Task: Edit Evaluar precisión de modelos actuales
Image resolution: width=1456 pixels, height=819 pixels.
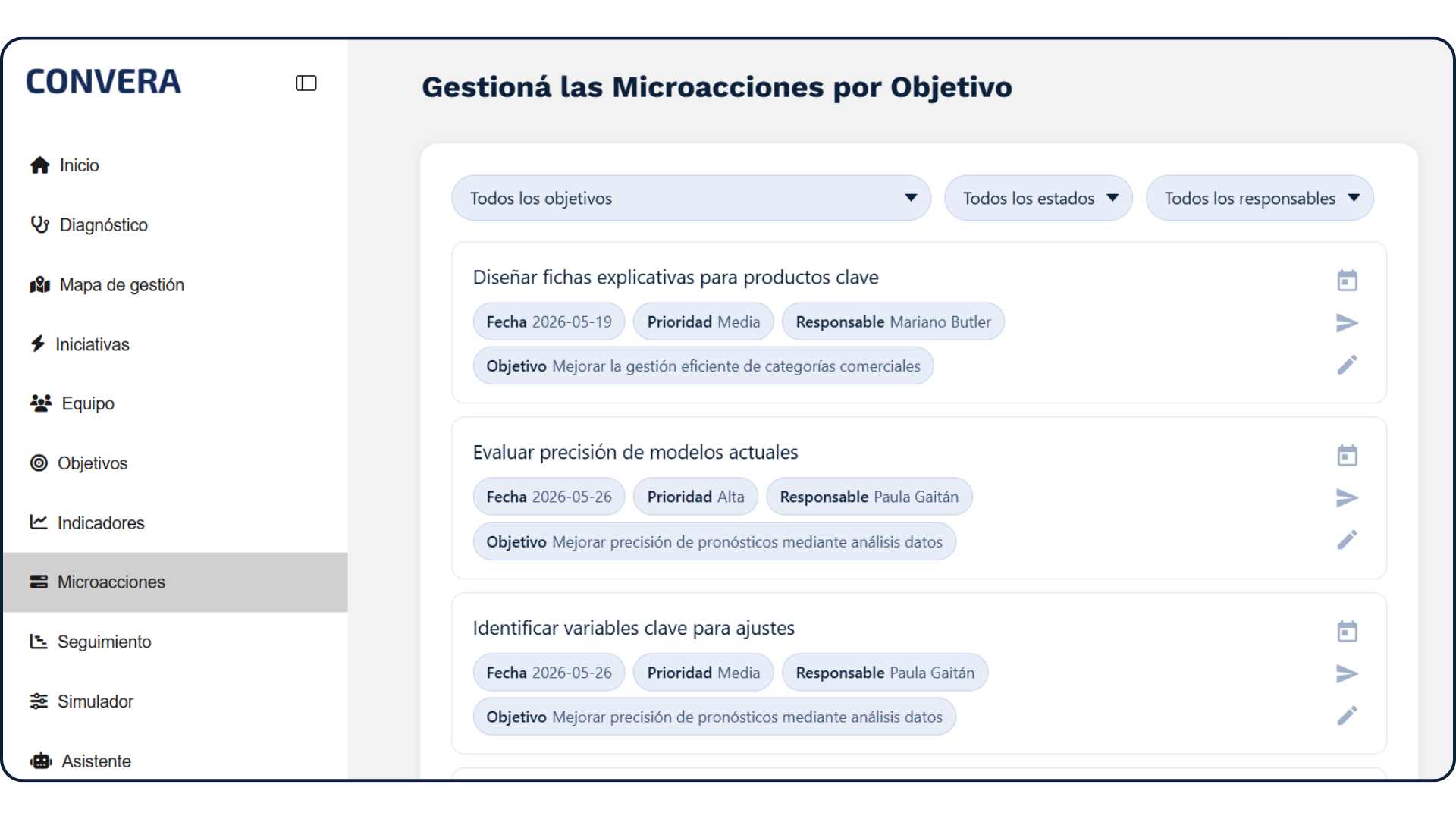Action: [x=1347, y=540]
